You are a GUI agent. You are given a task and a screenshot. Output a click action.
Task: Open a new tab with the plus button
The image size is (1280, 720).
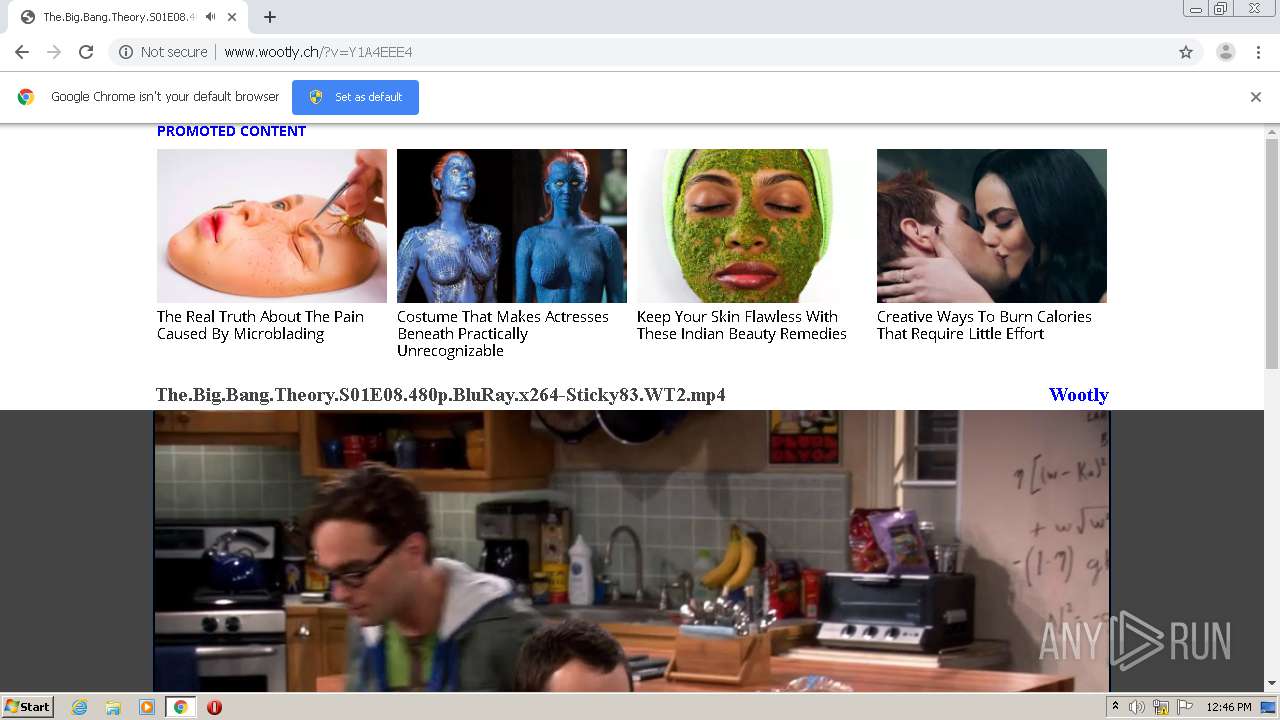tap(270, 17)
